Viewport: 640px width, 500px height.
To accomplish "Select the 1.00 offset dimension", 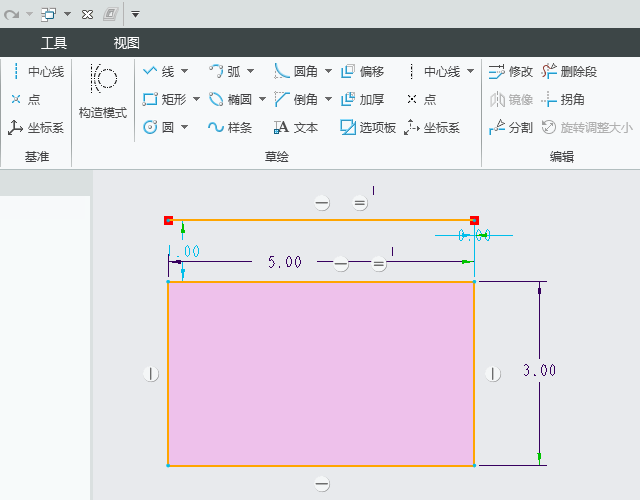I will pyautogui.click(x=184, y=251).
